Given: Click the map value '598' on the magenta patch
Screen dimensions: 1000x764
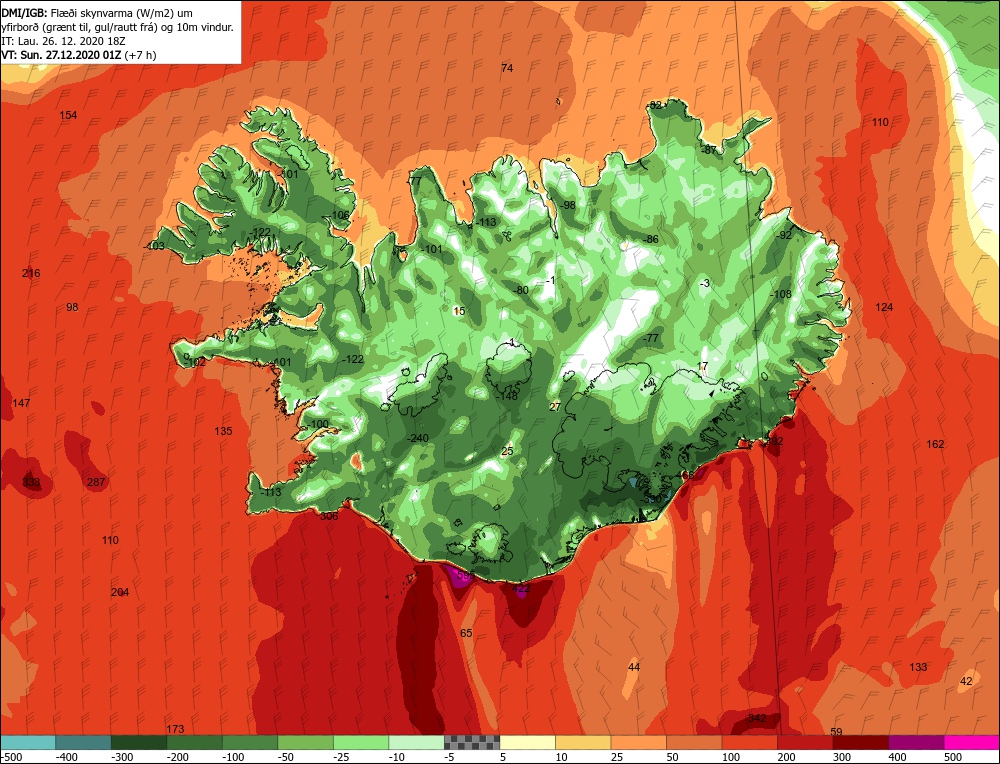Looking at the screenshot, I should (x=465, y=576).
